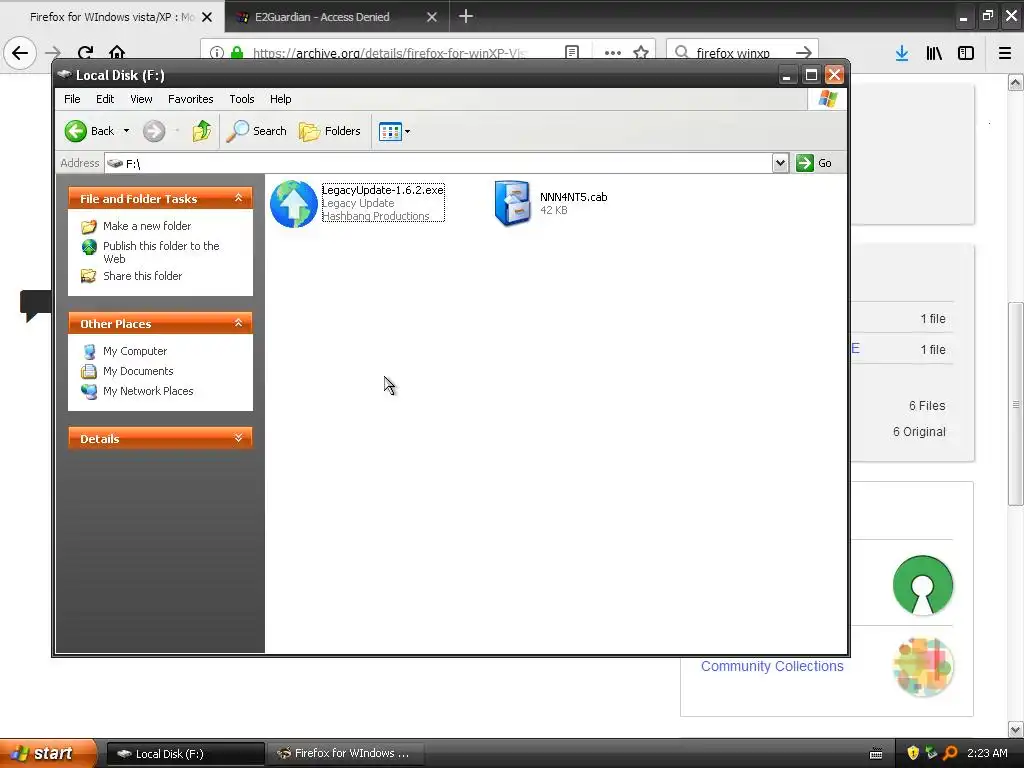Select Local Disk (F:) taskbar button
The height and width of the screenshot is (768, 1024).
tap(185, 754)
